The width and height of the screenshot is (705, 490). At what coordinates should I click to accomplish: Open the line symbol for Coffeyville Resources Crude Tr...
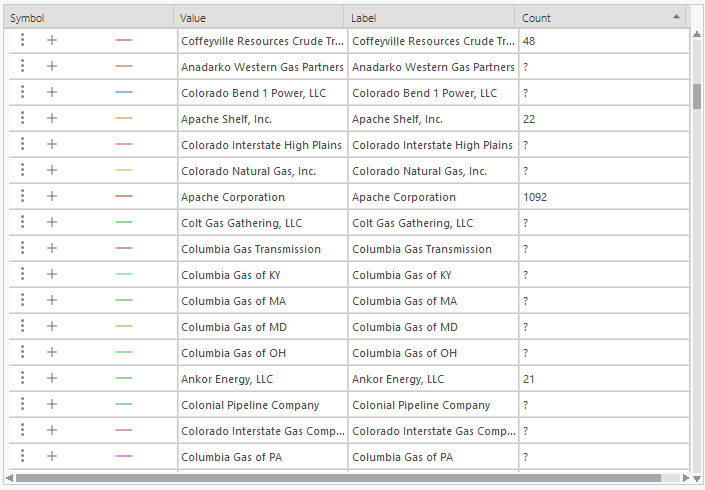pyautogui.click(x=124, y=40)
